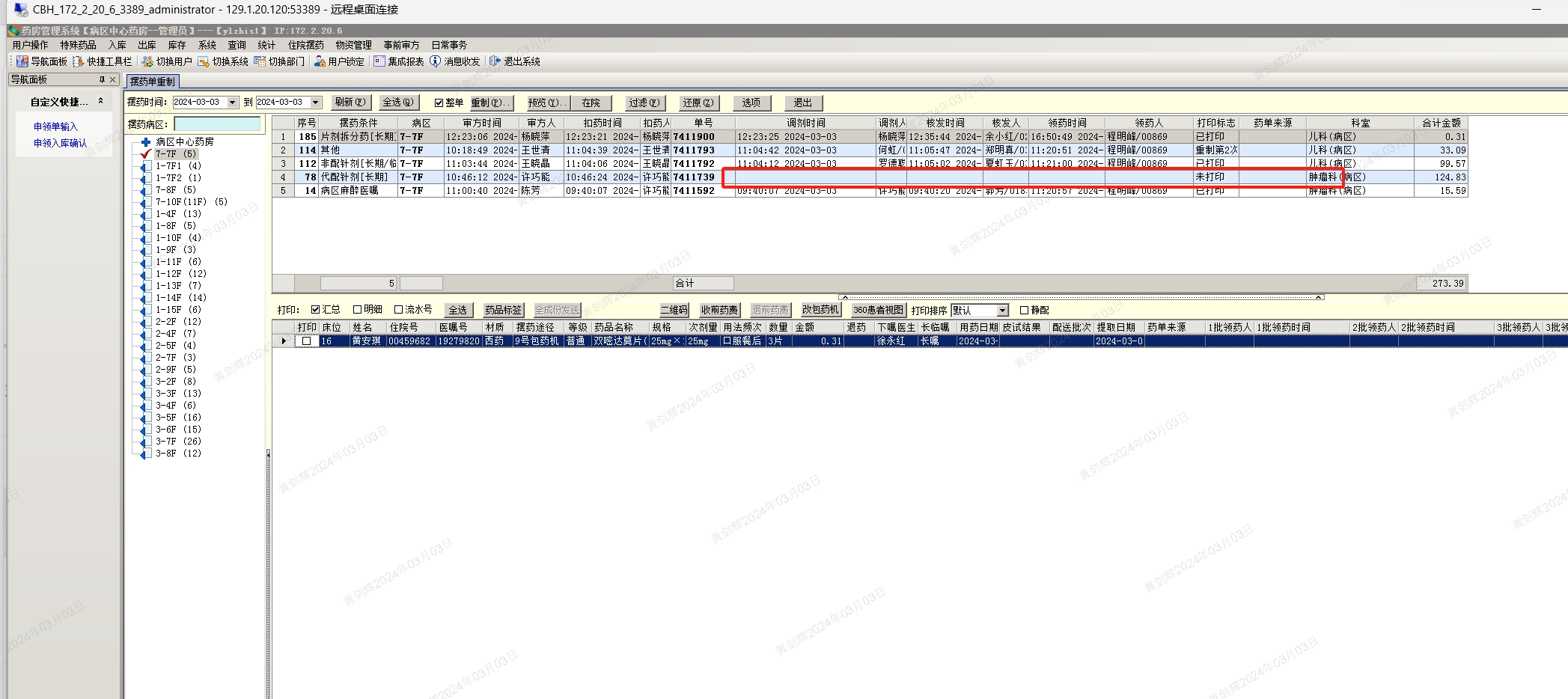This screenshot has height=699, width=1568.
Task: Click the 过滤 button
Action: click(x=644, y=103)
